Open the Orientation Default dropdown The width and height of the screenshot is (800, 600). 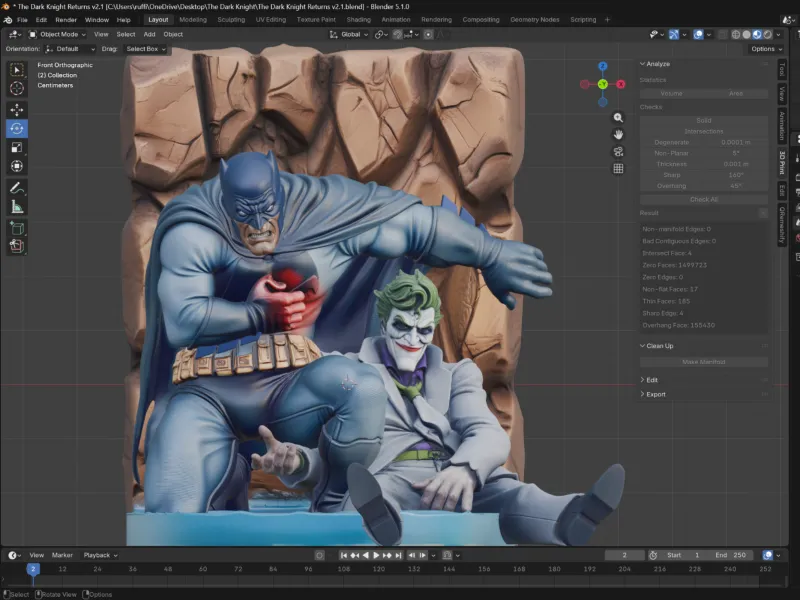70,49
